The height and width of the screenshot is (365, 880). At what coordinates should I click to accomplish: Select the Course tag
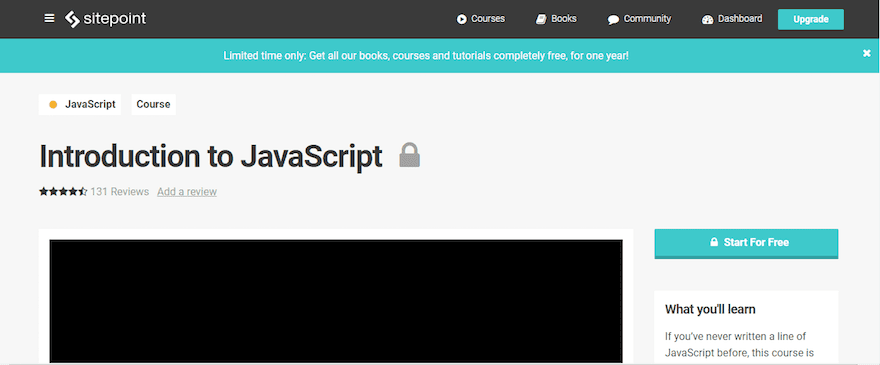tap(153, 104)
